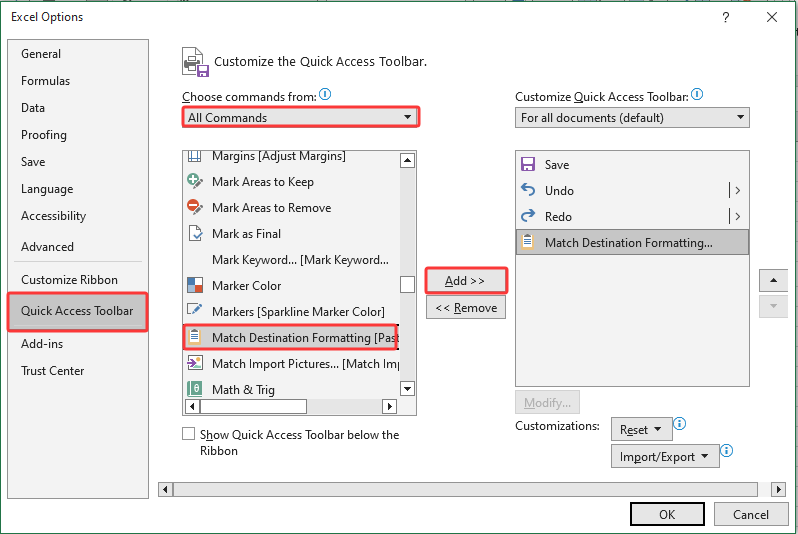
Task: Open the All Commands dropdown
Action: pos(300,117)
